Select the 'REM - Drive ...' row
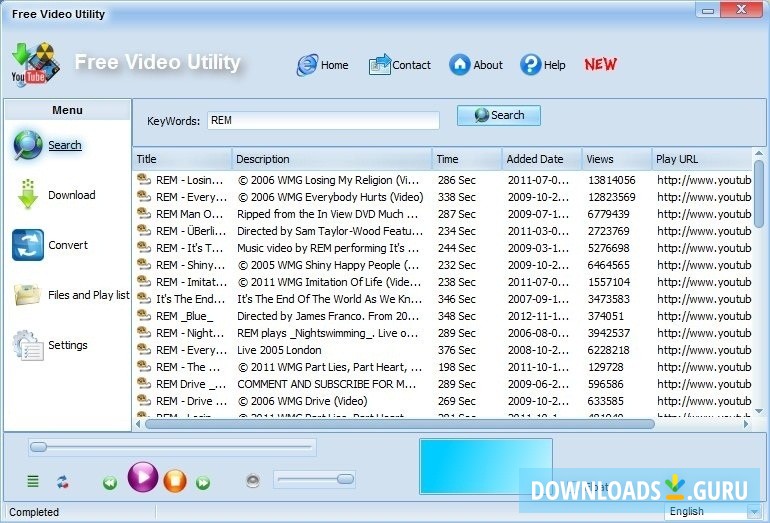 pyautogui.click(x=444, y=401)
